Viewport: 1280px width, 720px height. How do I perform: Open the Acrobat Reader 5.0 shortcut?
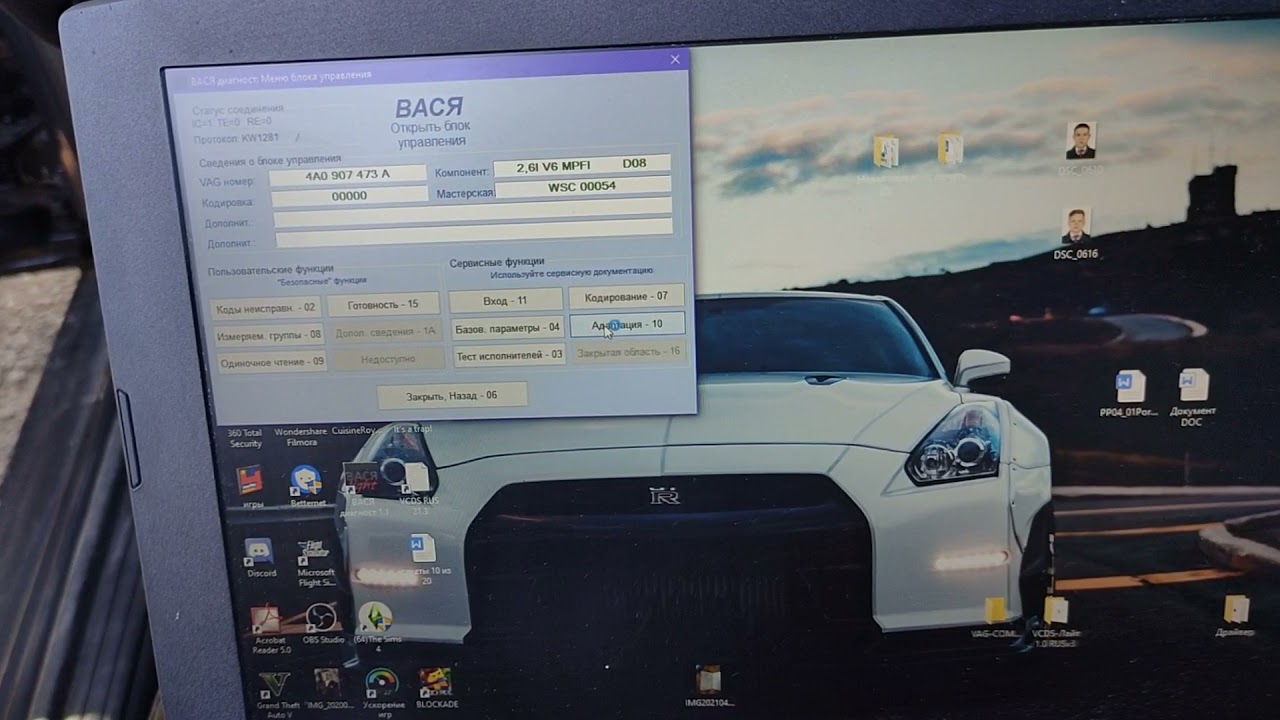(x=270, y=628)
